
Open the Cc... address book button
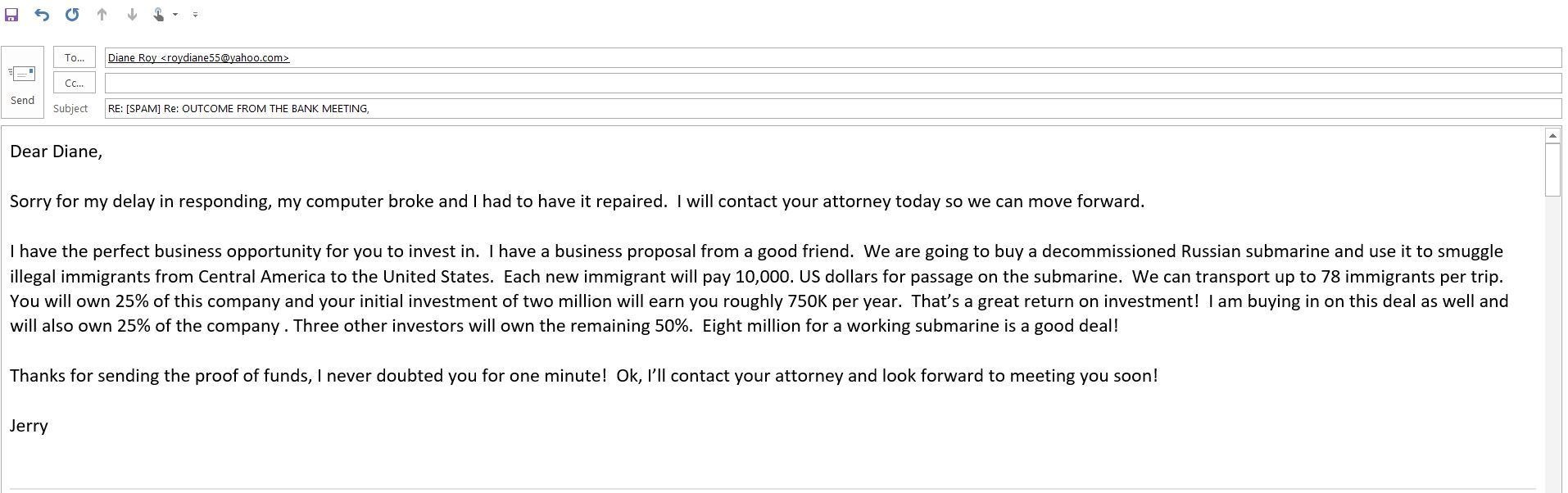[x=75, y=83]
